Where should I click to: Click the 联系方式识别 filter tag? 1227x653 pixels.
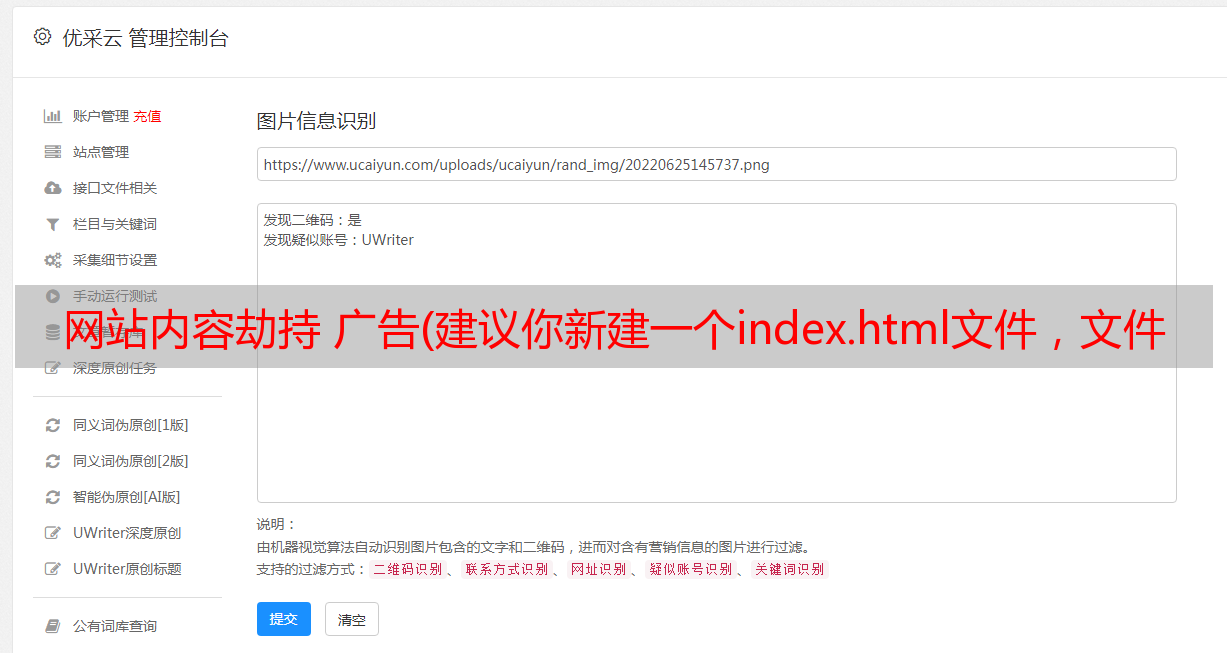[507, 569]
